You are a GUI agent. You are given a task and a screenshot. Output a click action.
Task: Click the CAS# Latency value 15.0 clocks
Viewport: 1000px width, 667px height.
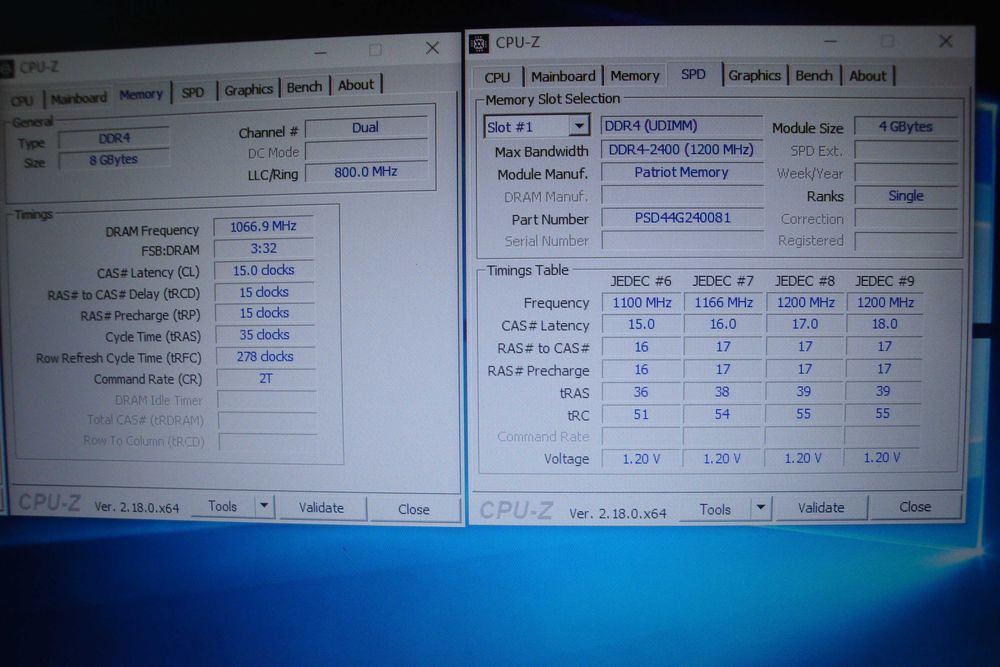263,270
